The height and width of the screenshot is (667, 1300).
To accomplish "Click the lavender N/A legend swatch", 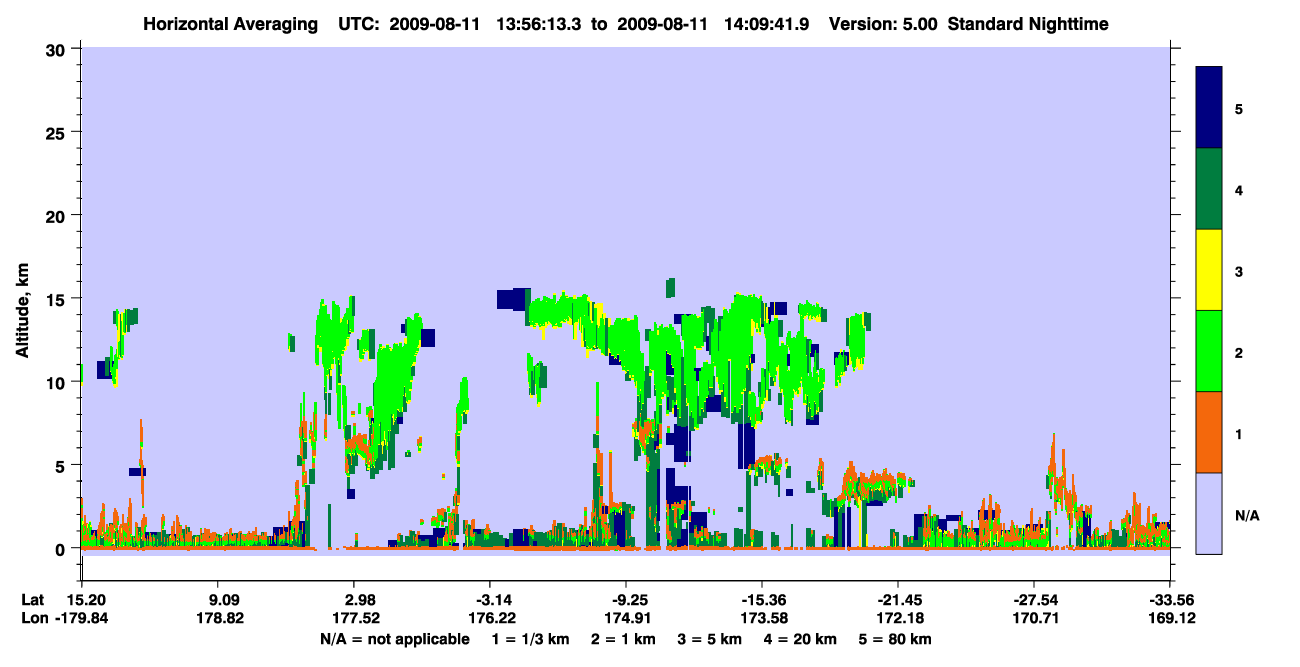I will pos(1209,513).
